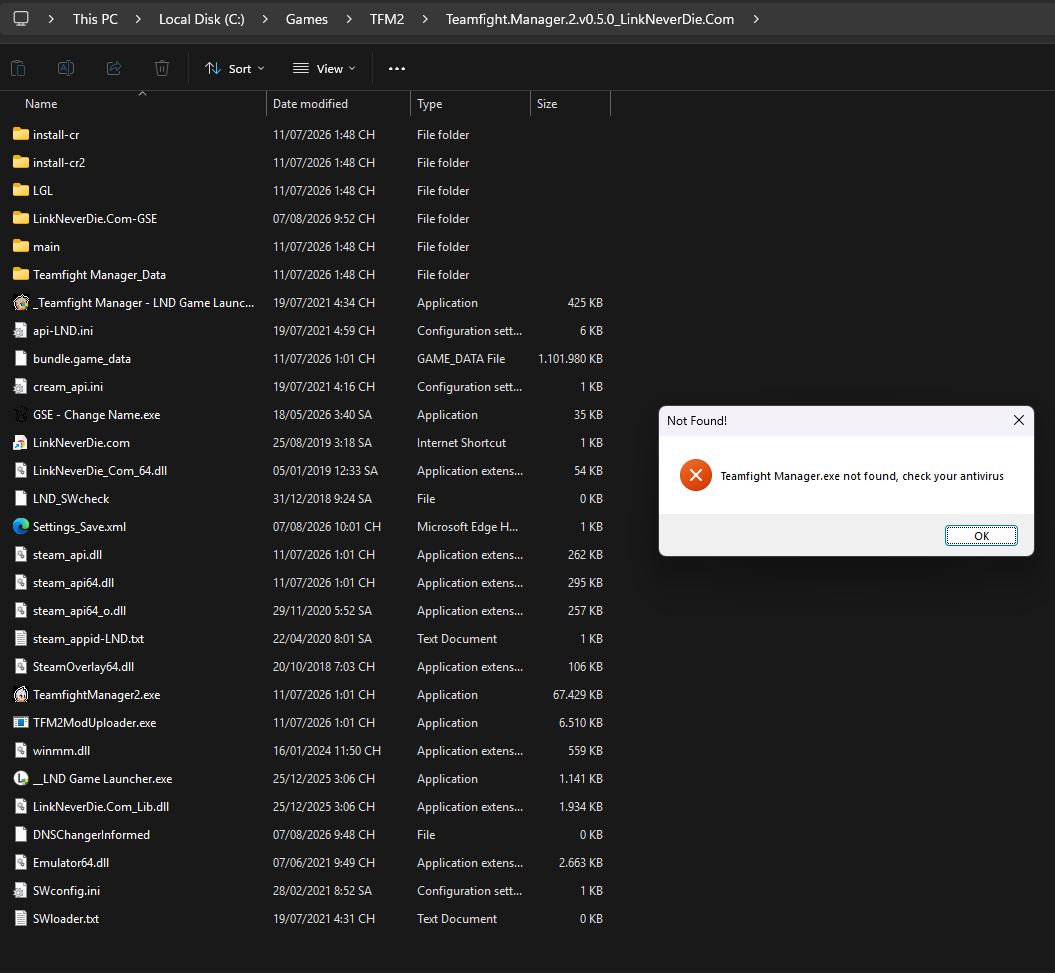This screenshot has height=973, width=1055.
Task: Click the This PC monitor icon in address bar
Action: point(21,19)
